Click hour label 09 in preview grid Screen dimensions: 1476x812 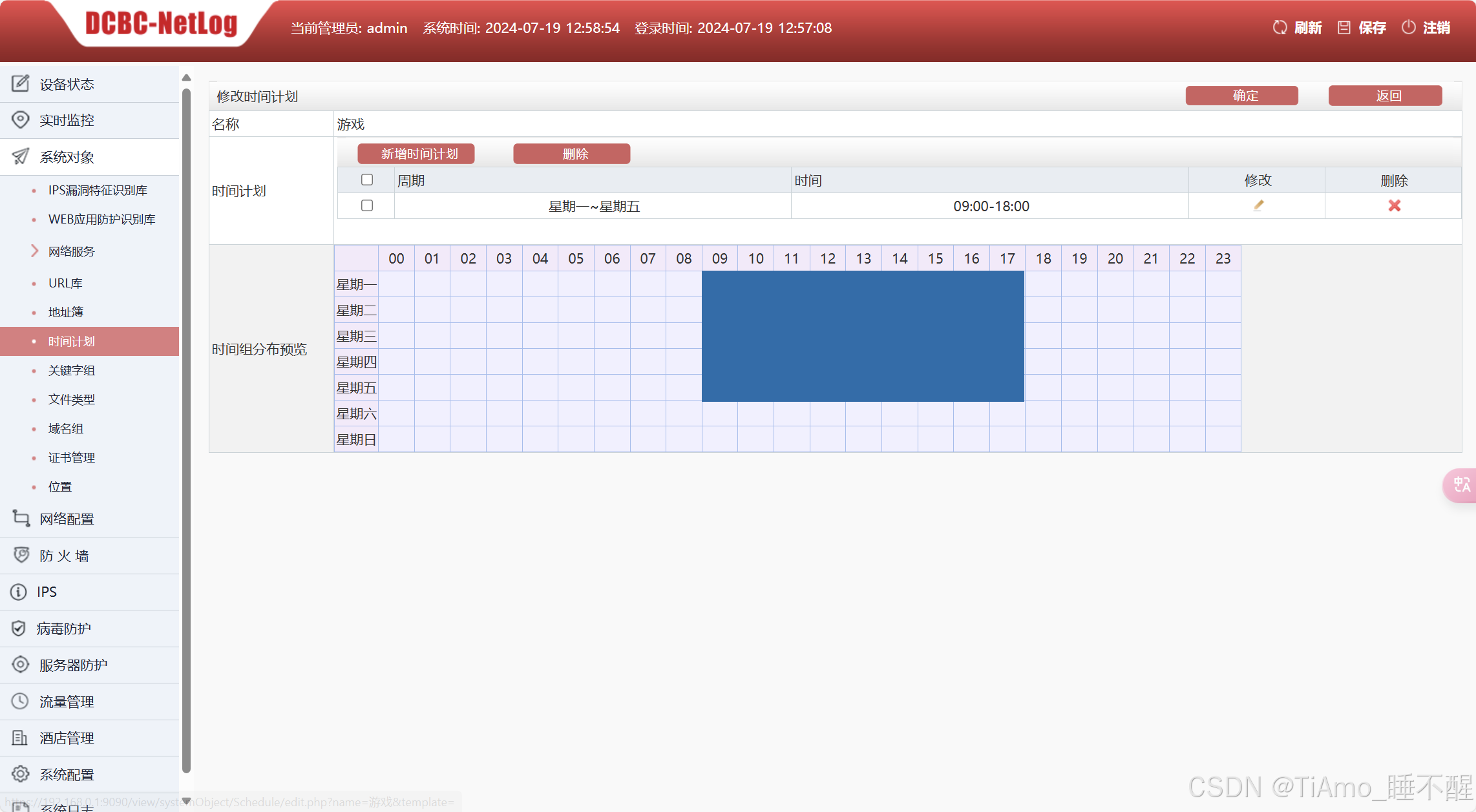tap(720, 258)
